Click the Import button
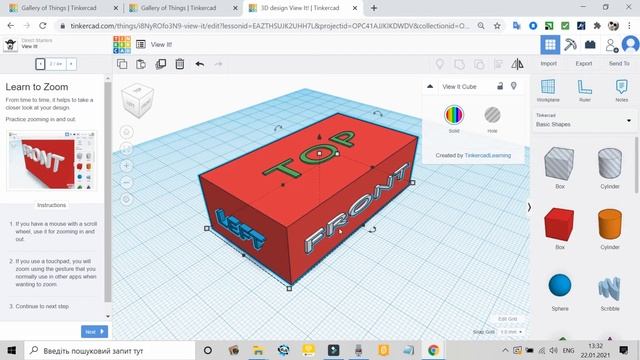This screenshot has width=640, height=360. coord(548,64)
